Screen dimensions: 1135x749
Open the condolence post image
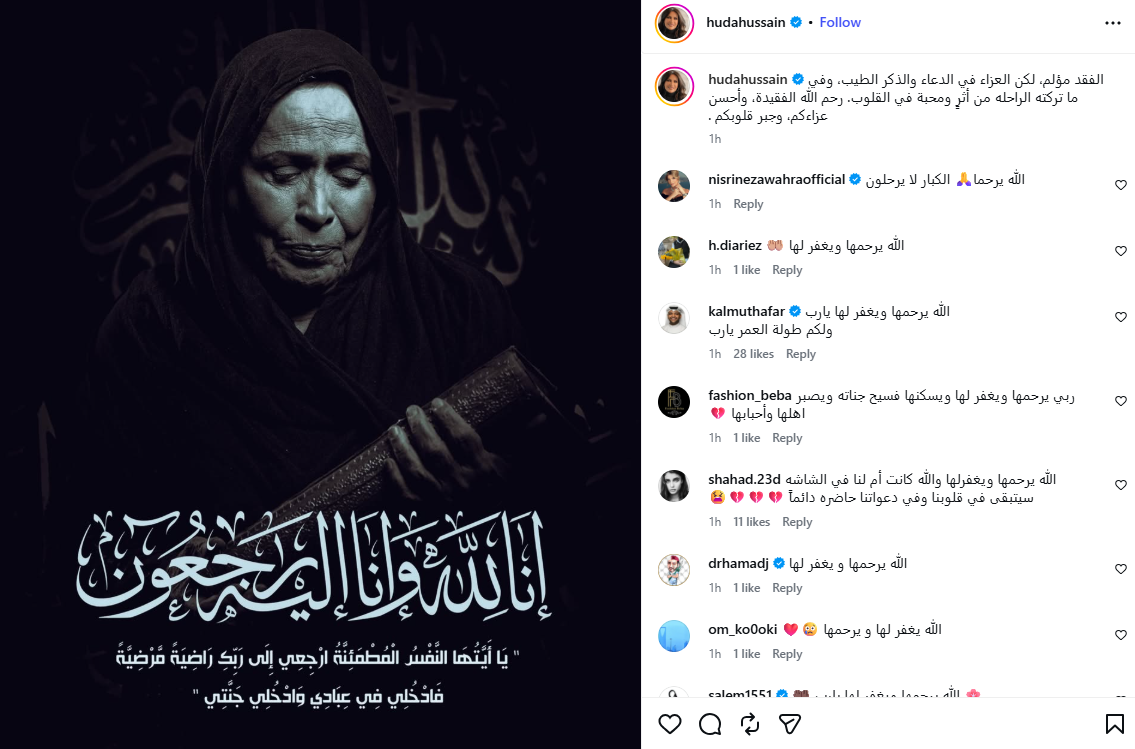320,374
